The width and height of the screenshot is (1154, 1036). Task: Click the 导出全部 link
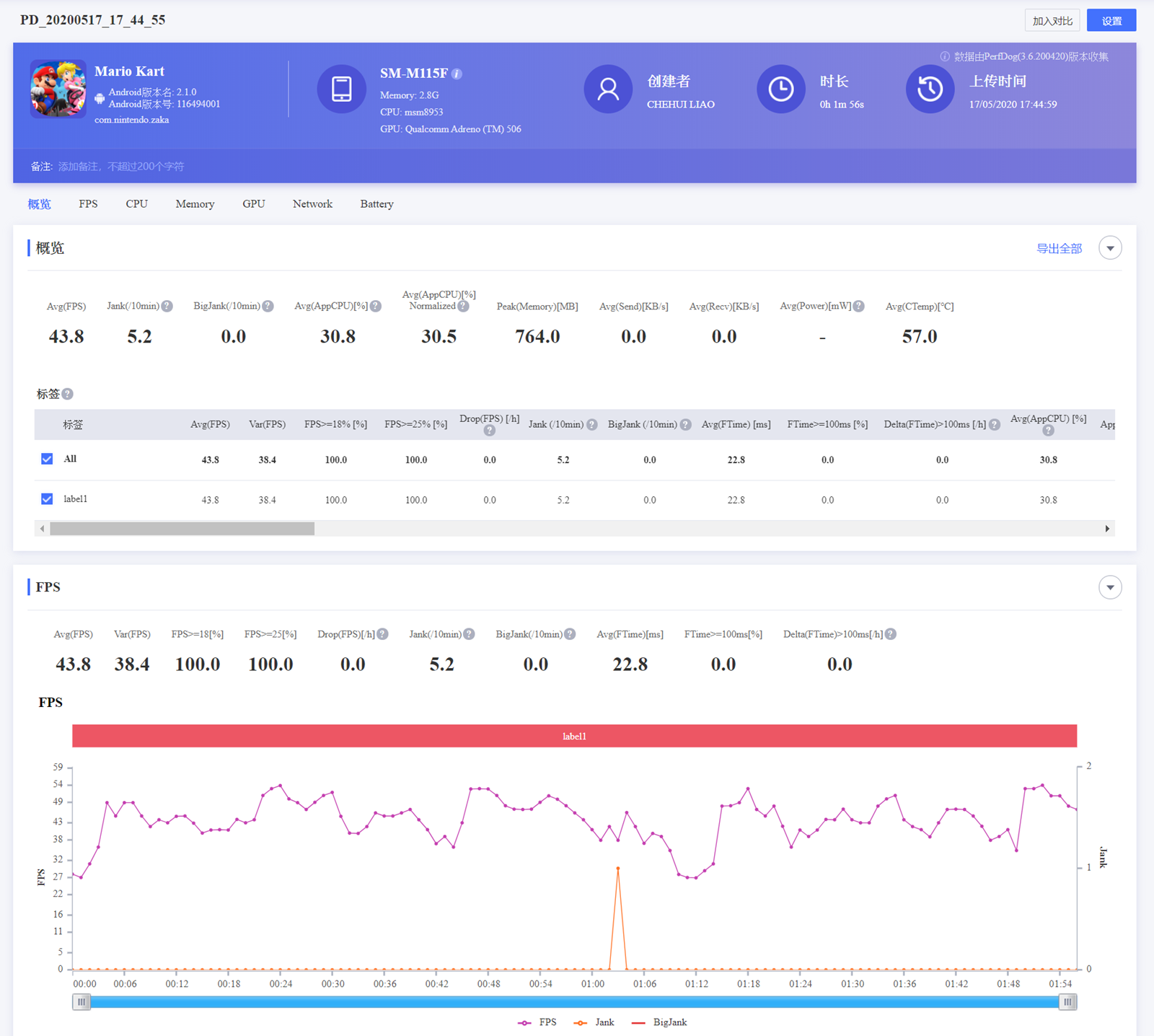1059,249
